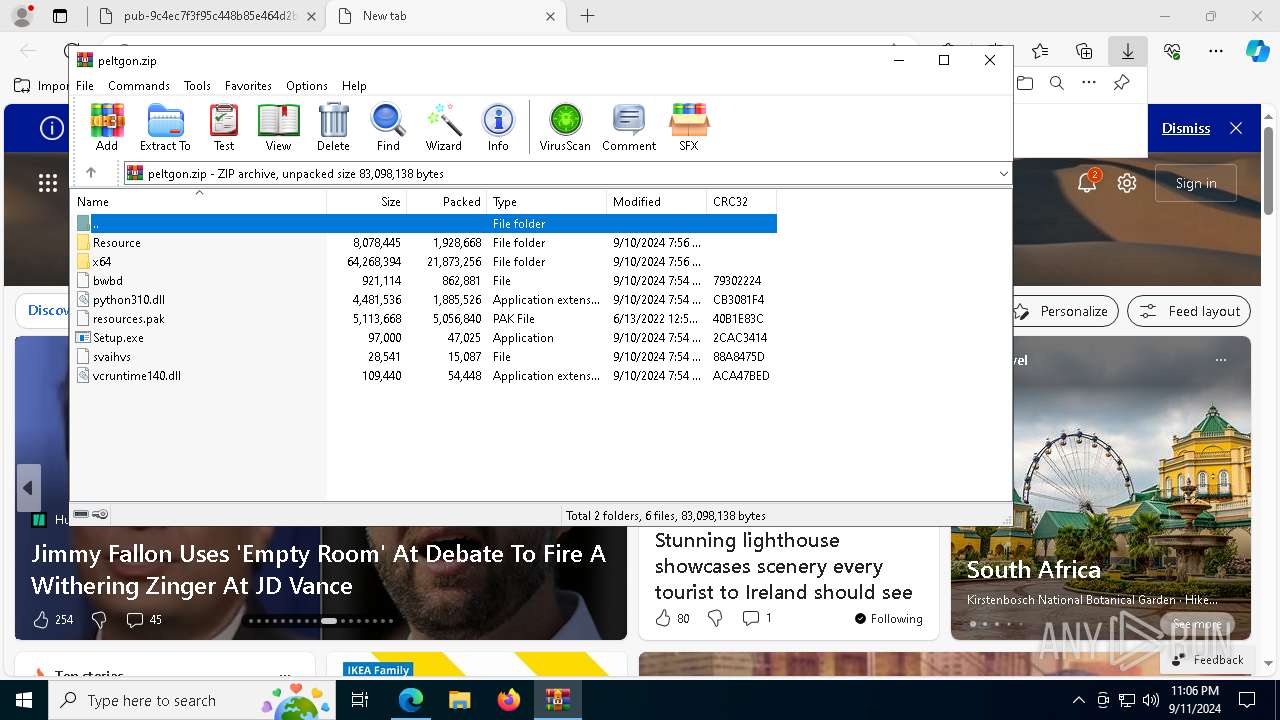
Task: Click the Add toolbar icon in WinRAR
Action: tap(107, 127)
